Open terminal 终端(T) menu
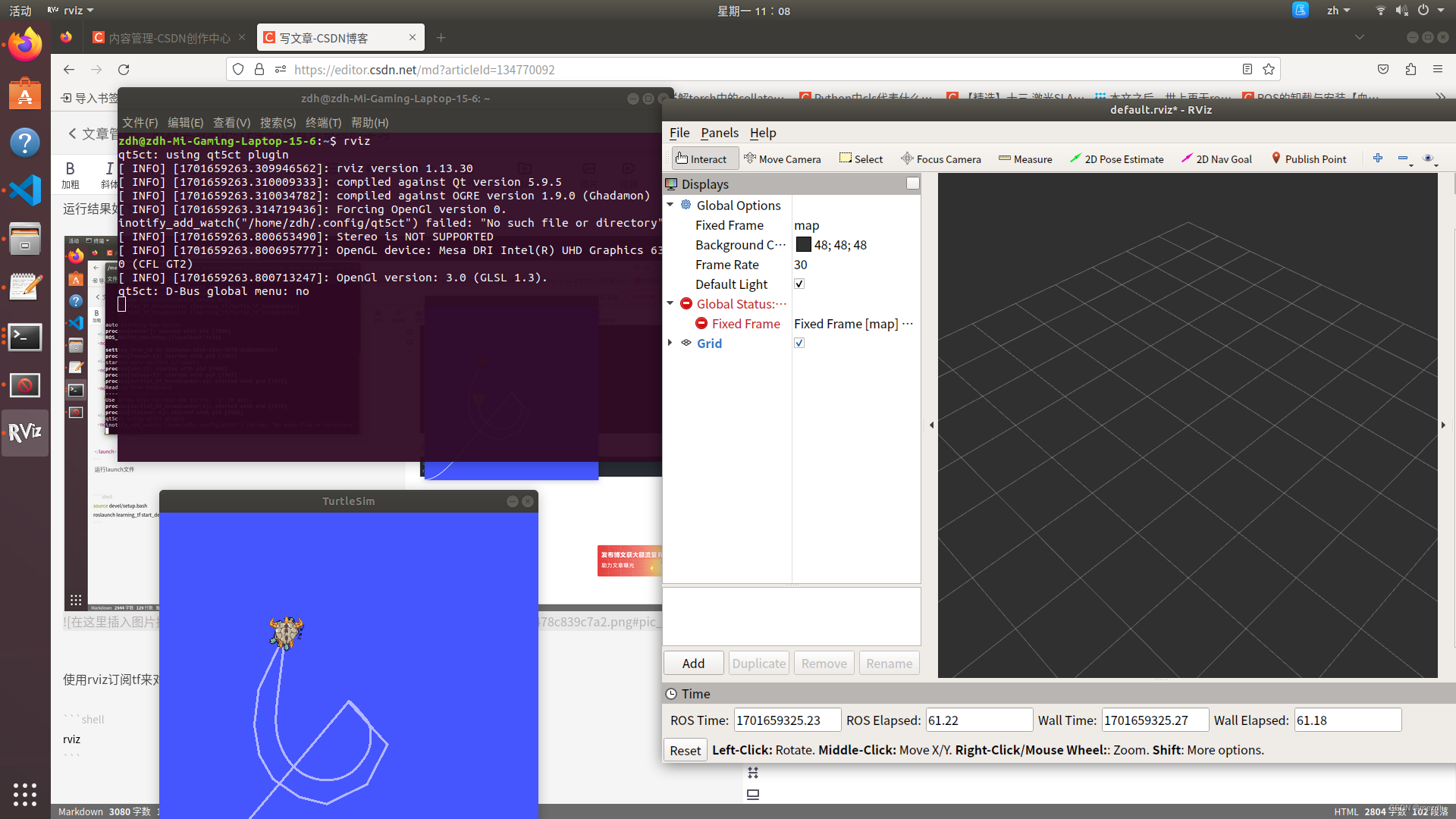The image size is (1456, 819). (323, 122)
